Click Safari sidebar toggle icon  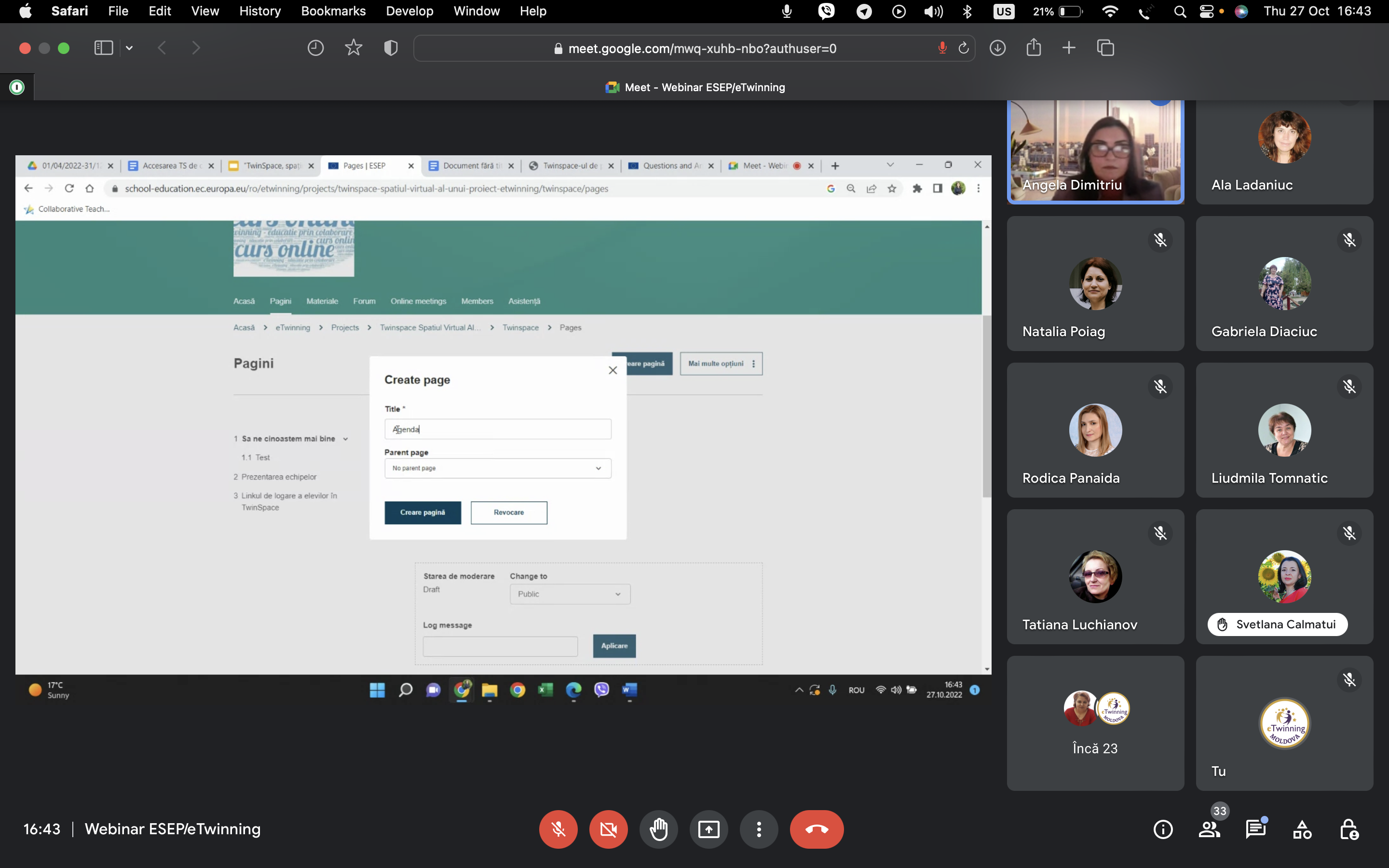[x=103, y=48]
